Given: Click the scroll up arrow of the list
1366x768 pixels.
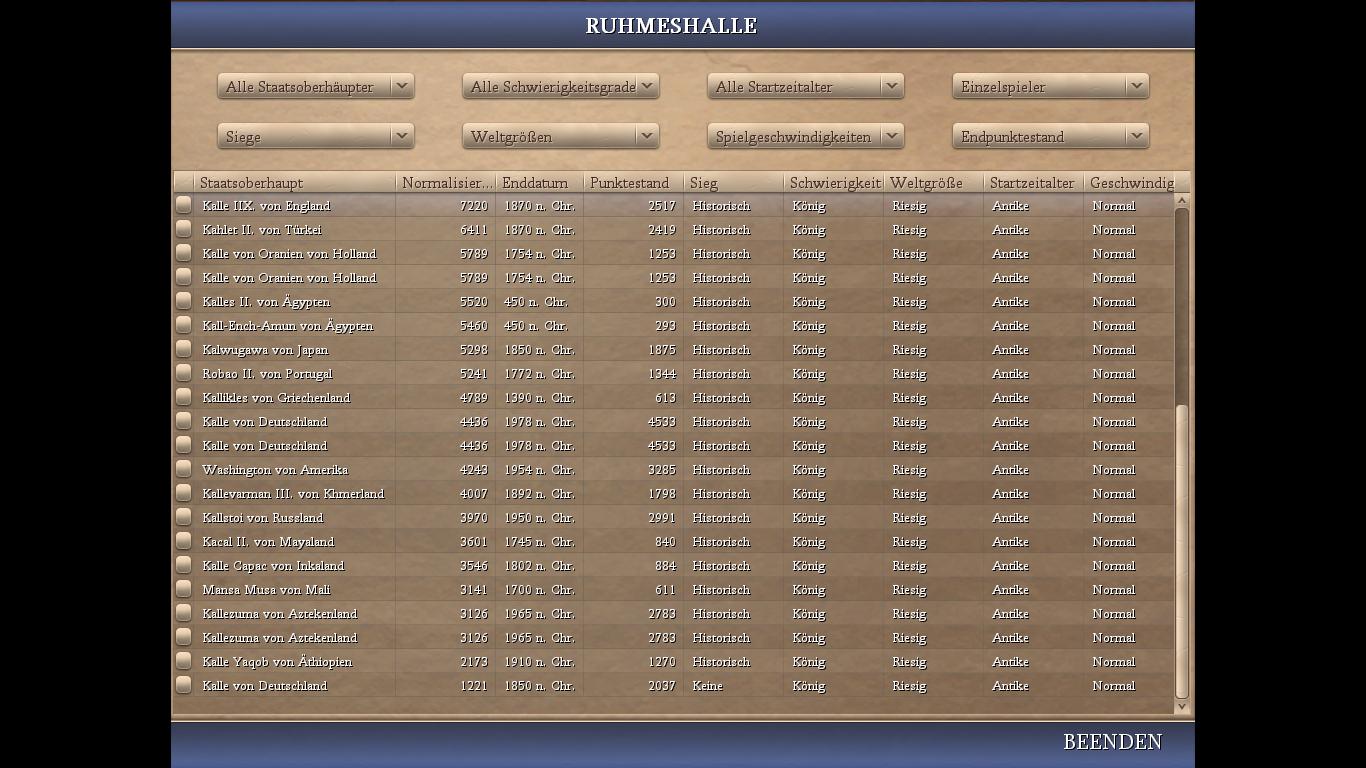Looking at the screenshot, I should pyautogui.click(x=1182, y=201).
